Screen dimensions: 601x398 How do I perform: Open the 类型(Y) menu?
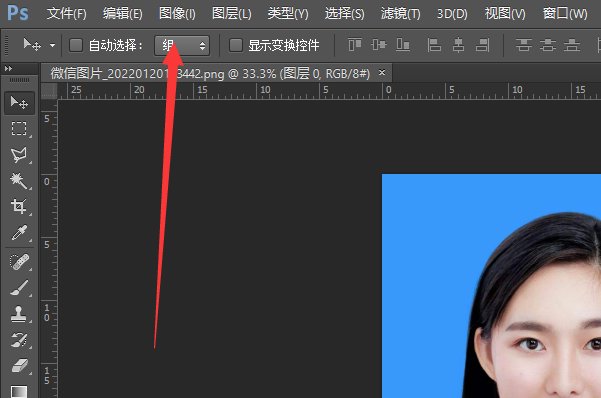pos(288,14)
